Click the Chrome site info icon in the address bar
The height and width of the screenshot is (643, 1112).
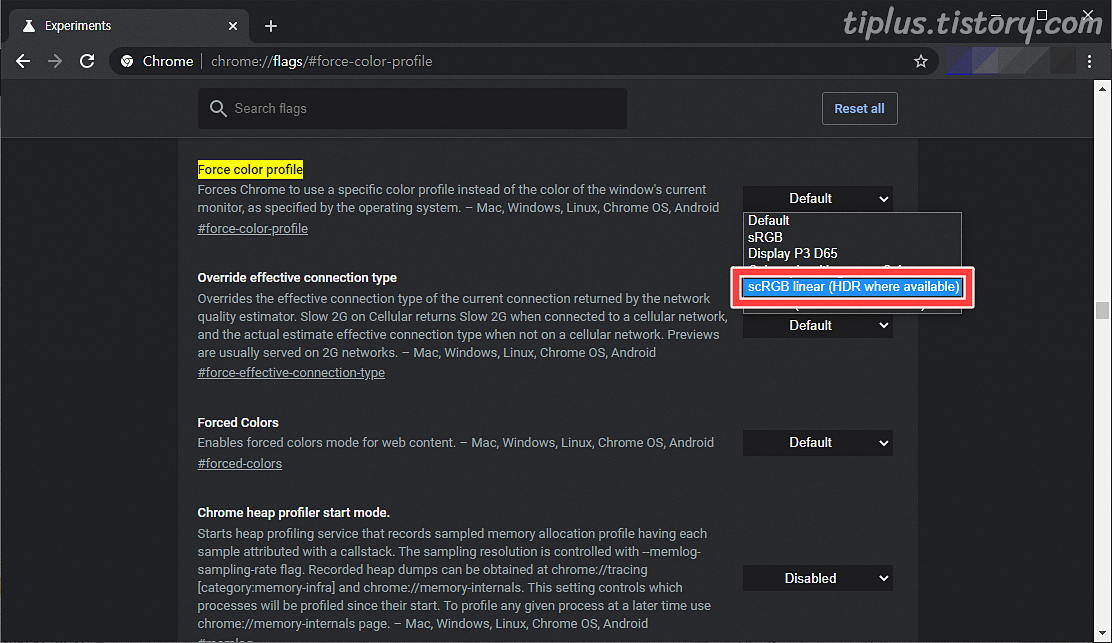coord(127,61)
